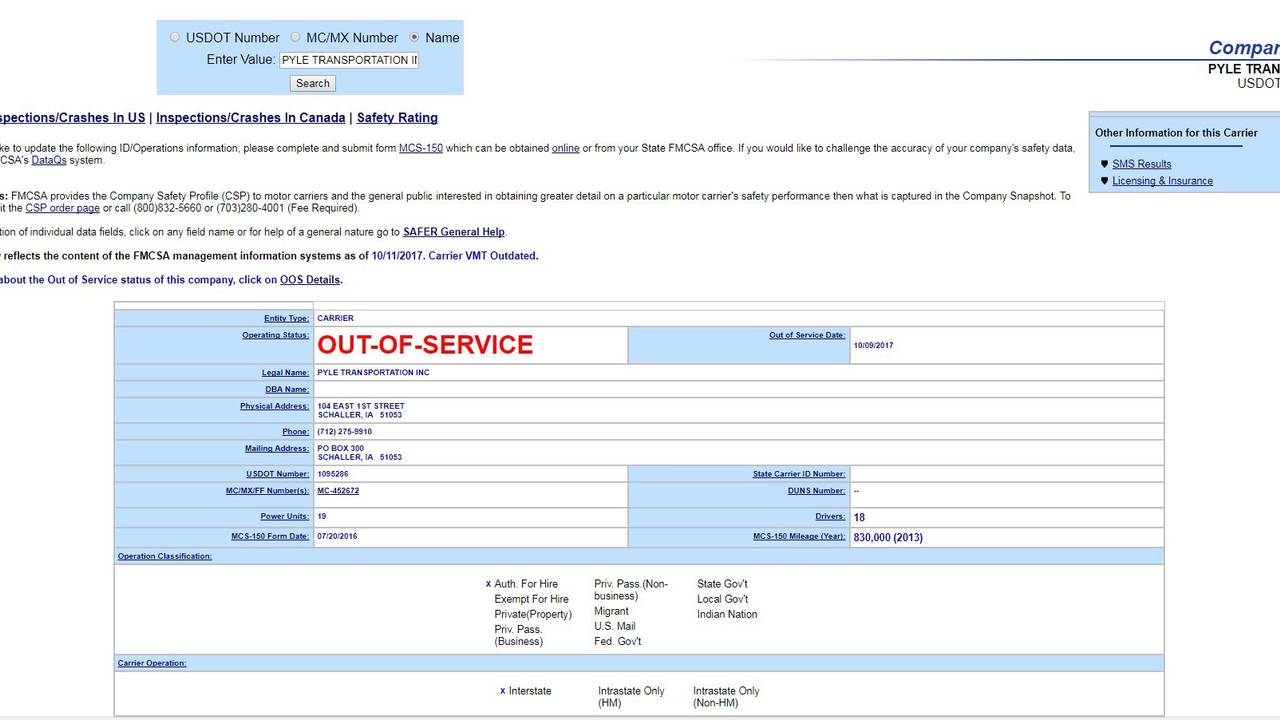This screenshot has height=720, width=1280.
Task: Click the Operation Classification heading link
Action: click(x=165, y=556)
